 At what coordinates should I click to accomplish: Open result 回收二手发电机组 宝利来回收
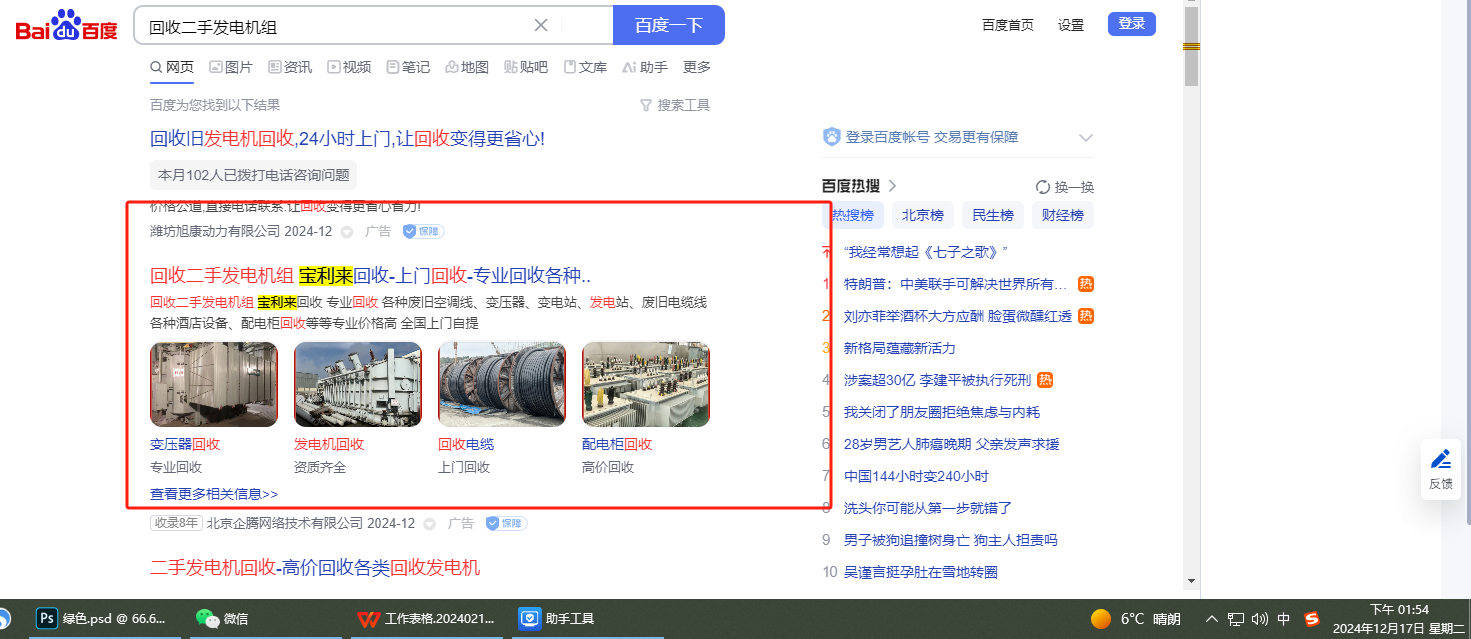(x=370, y=275)
